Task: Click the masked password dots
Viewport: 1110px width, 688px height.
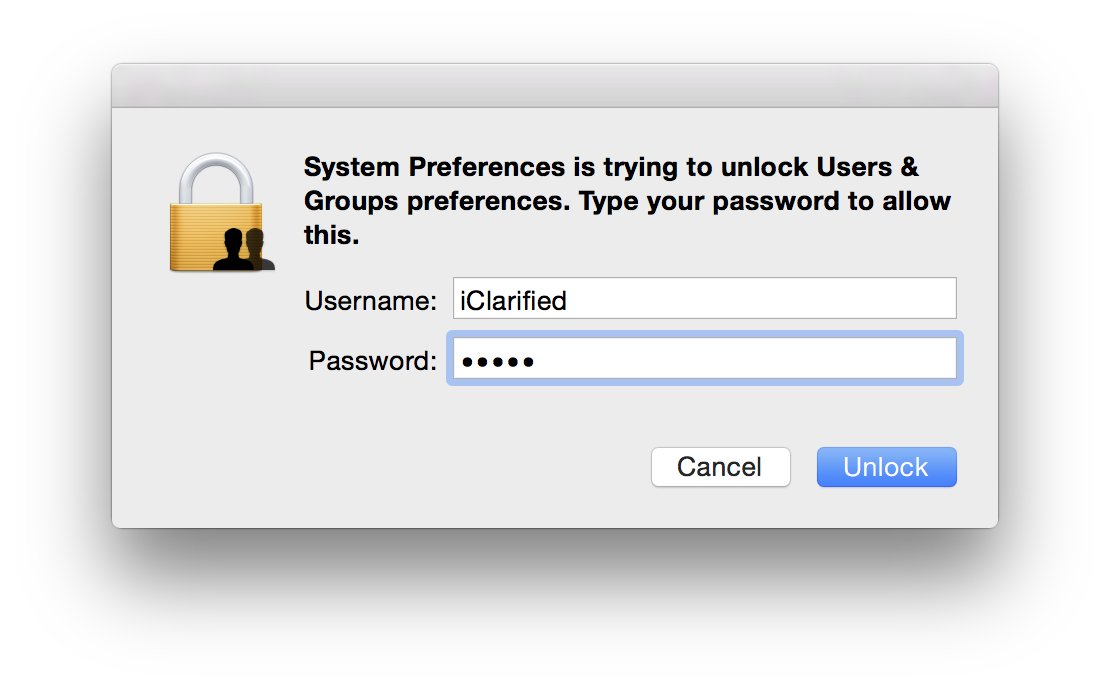Action: 497,361
